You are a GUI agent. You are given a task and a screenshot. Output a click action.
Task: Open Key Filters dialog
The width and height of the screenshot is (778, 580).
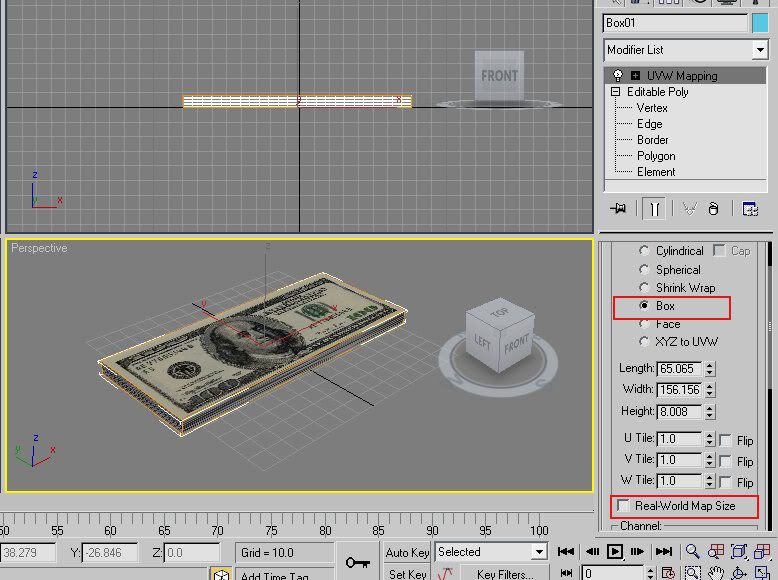tap(505, 574)
